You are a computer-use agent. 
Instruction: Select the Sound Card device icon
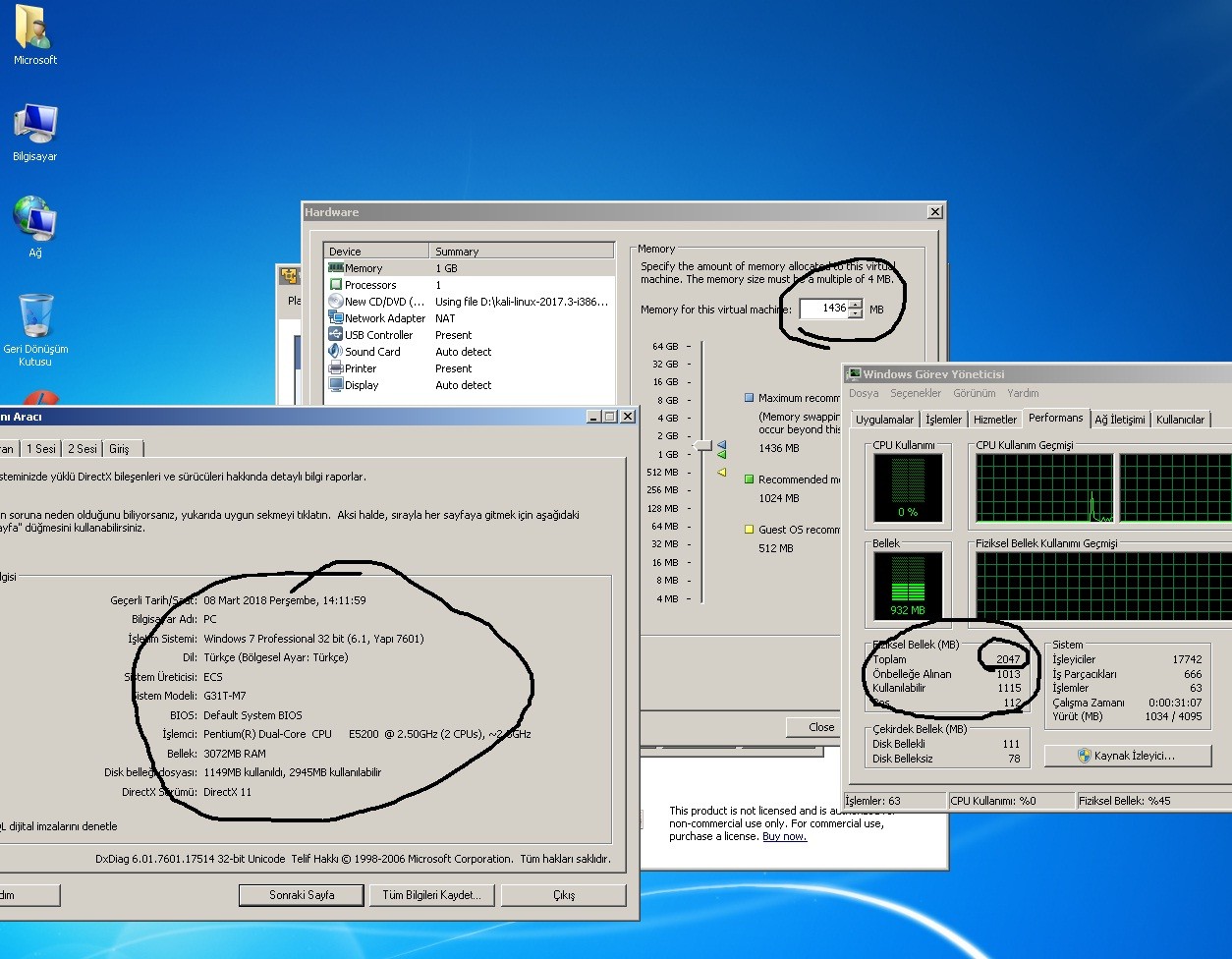[x=336, y=352]
